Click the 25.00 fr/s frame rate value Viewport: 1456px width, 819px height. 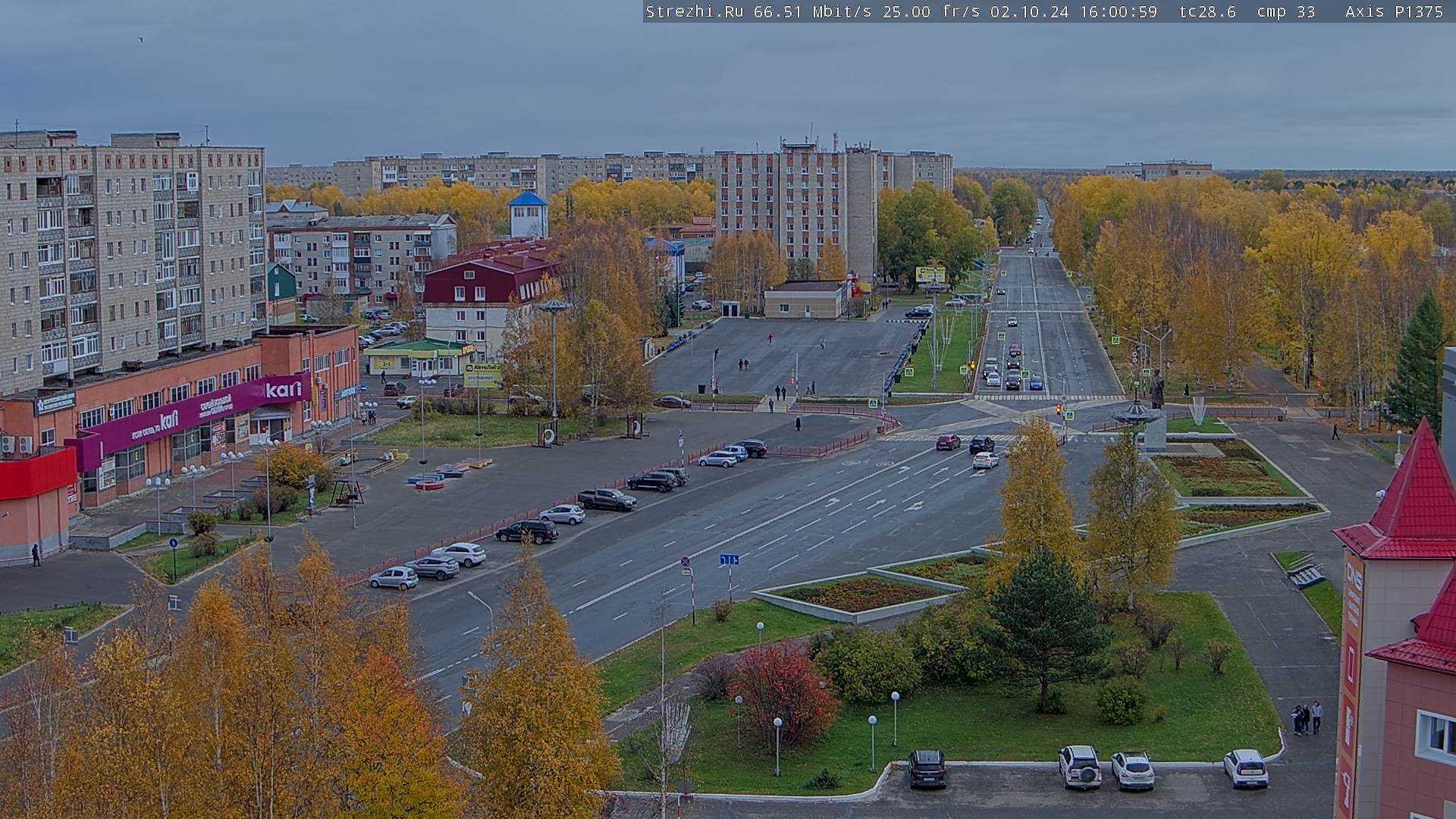click(931, 11)
